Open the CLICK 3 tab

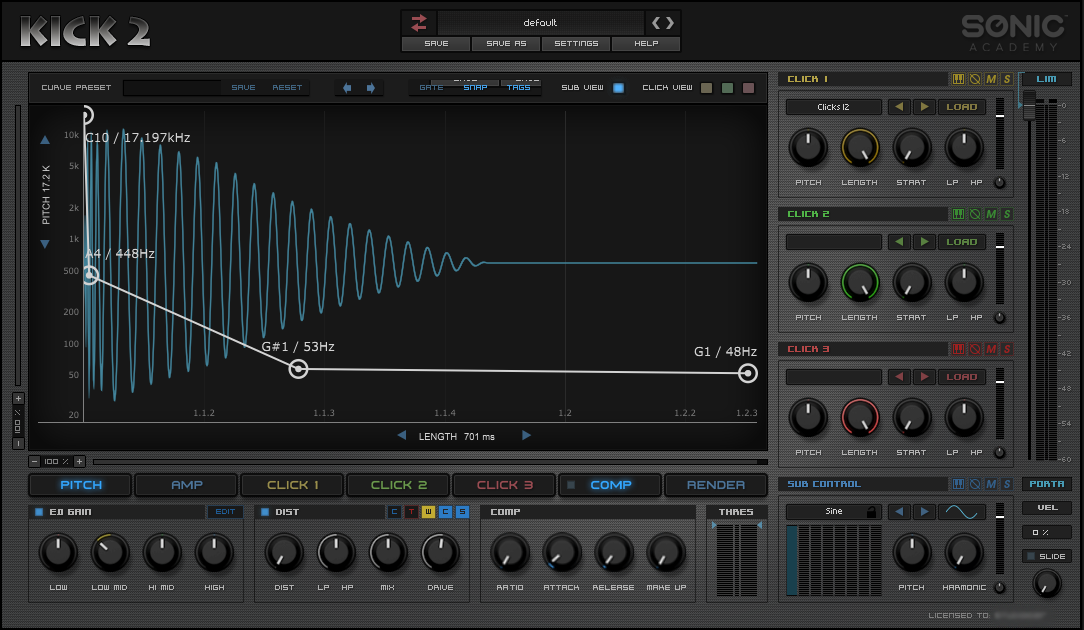[505, 485]
